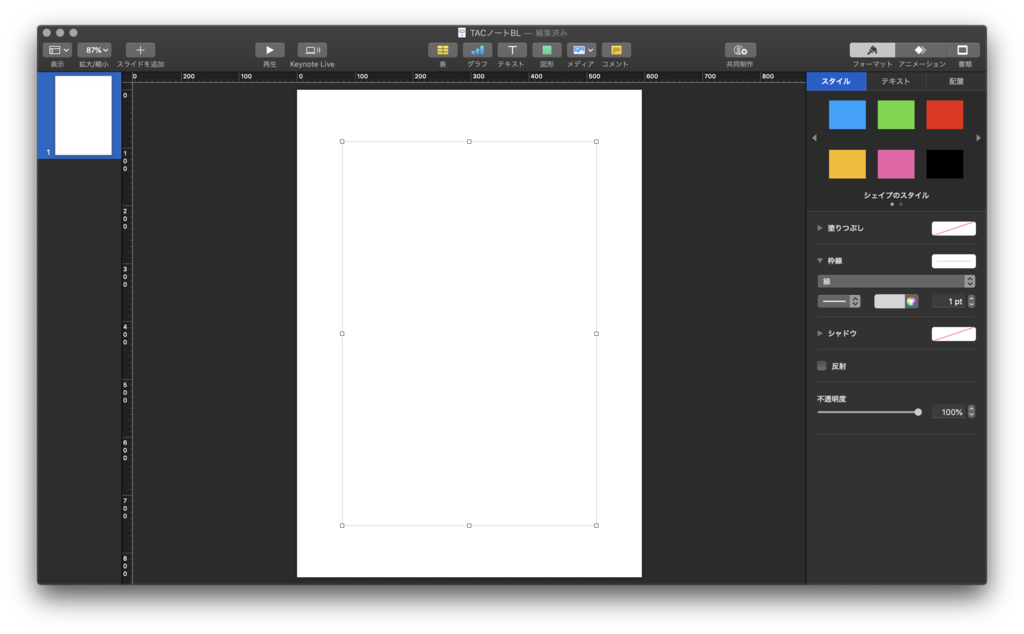Click the border style preview swatch

pyautogui.click(x=953, y=261)
